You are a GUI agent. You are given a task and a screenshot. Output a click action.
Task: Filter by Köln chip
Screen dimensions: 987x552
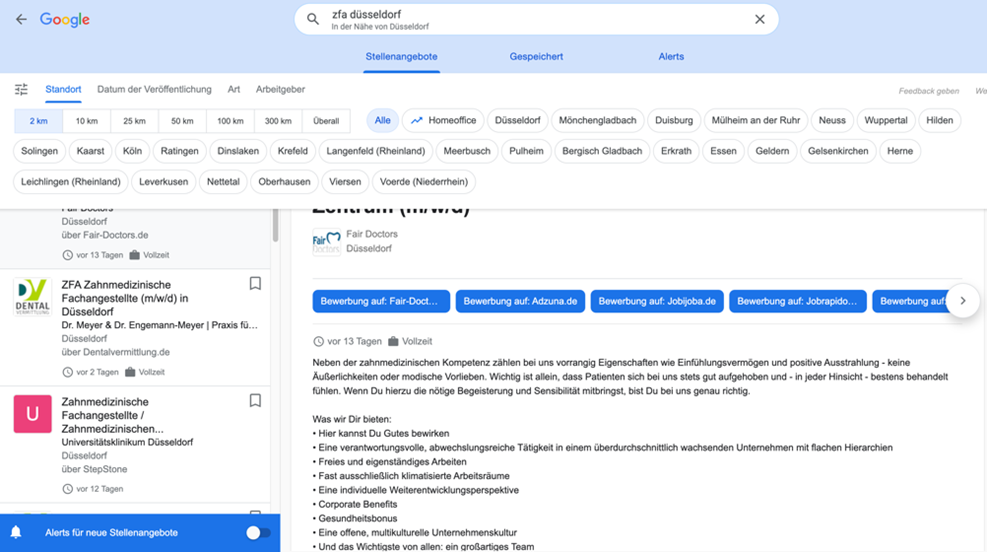pyautogui.click(x=132, y=151)
